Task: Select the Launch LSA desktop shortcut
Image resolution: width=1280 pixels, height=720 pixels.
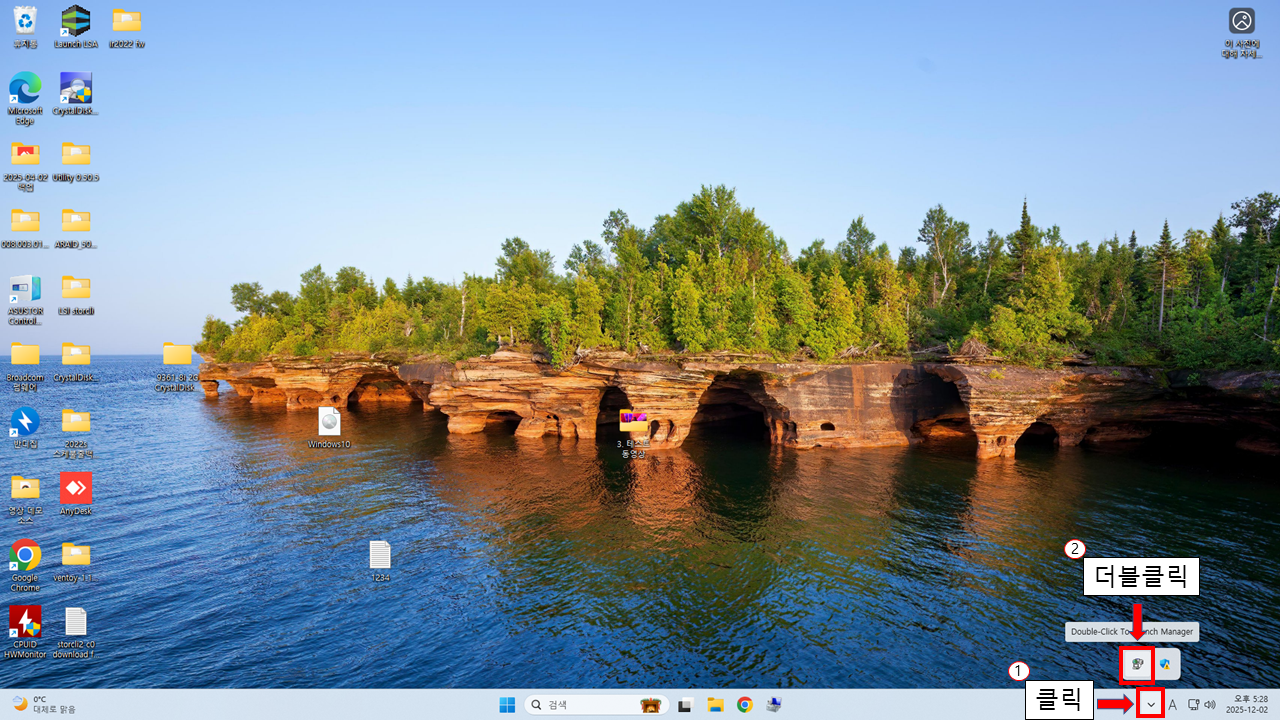Action: [75, 22]
